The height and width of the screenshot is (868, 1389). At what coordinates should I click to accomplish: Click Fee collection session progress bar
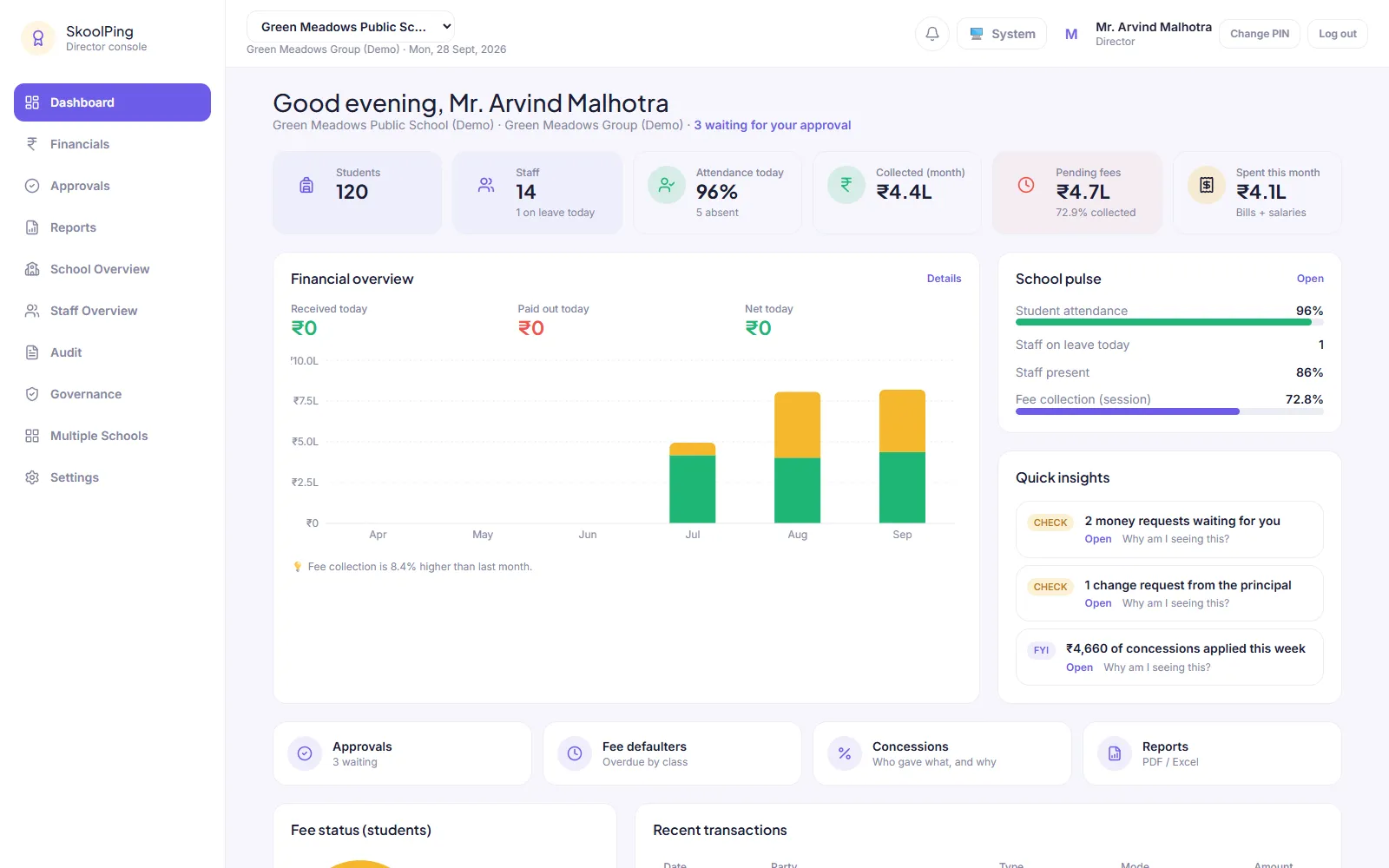[1169, 411]
